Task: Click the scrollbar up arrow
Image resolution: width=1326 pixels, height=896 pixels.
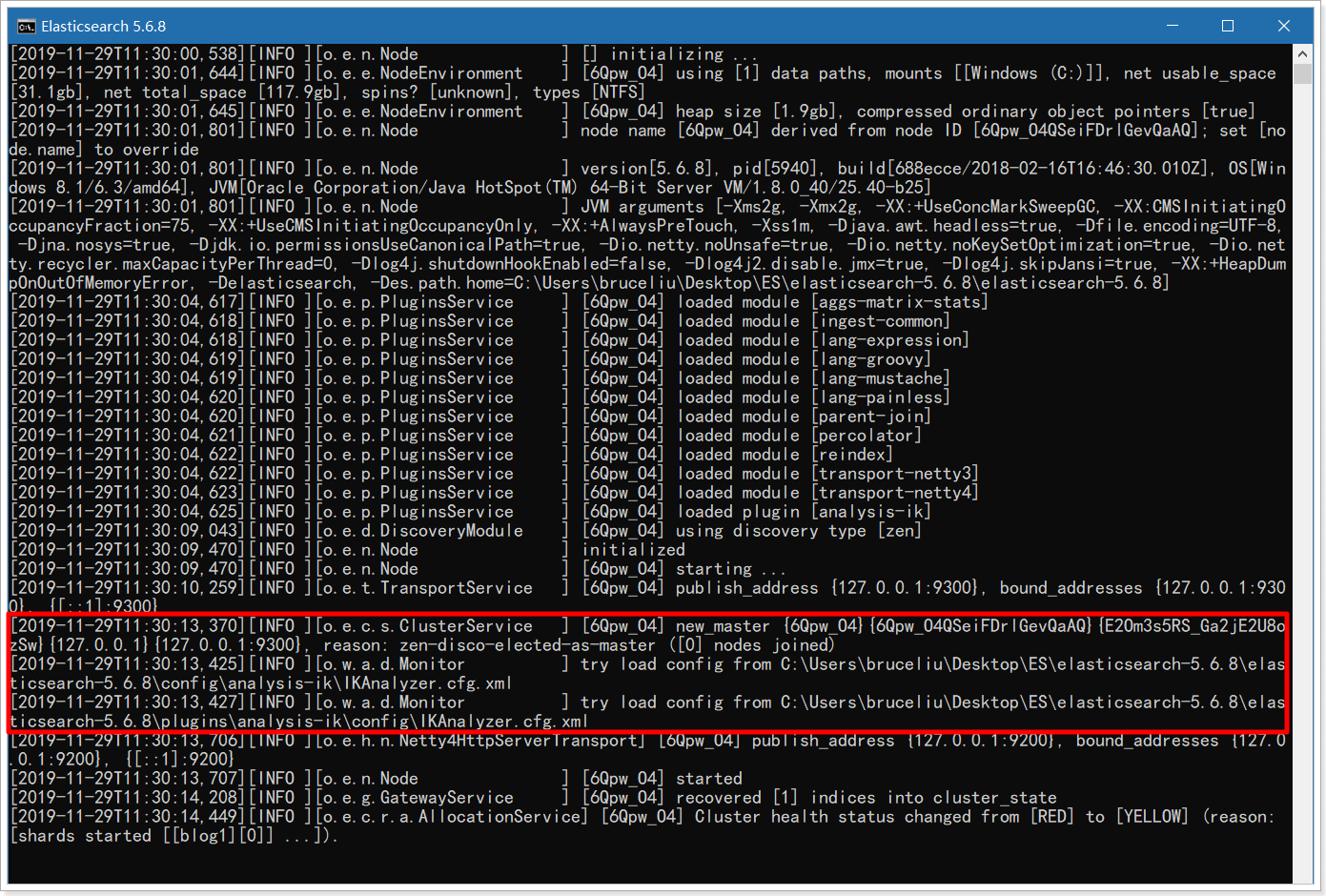Action: click(1303, 52)
